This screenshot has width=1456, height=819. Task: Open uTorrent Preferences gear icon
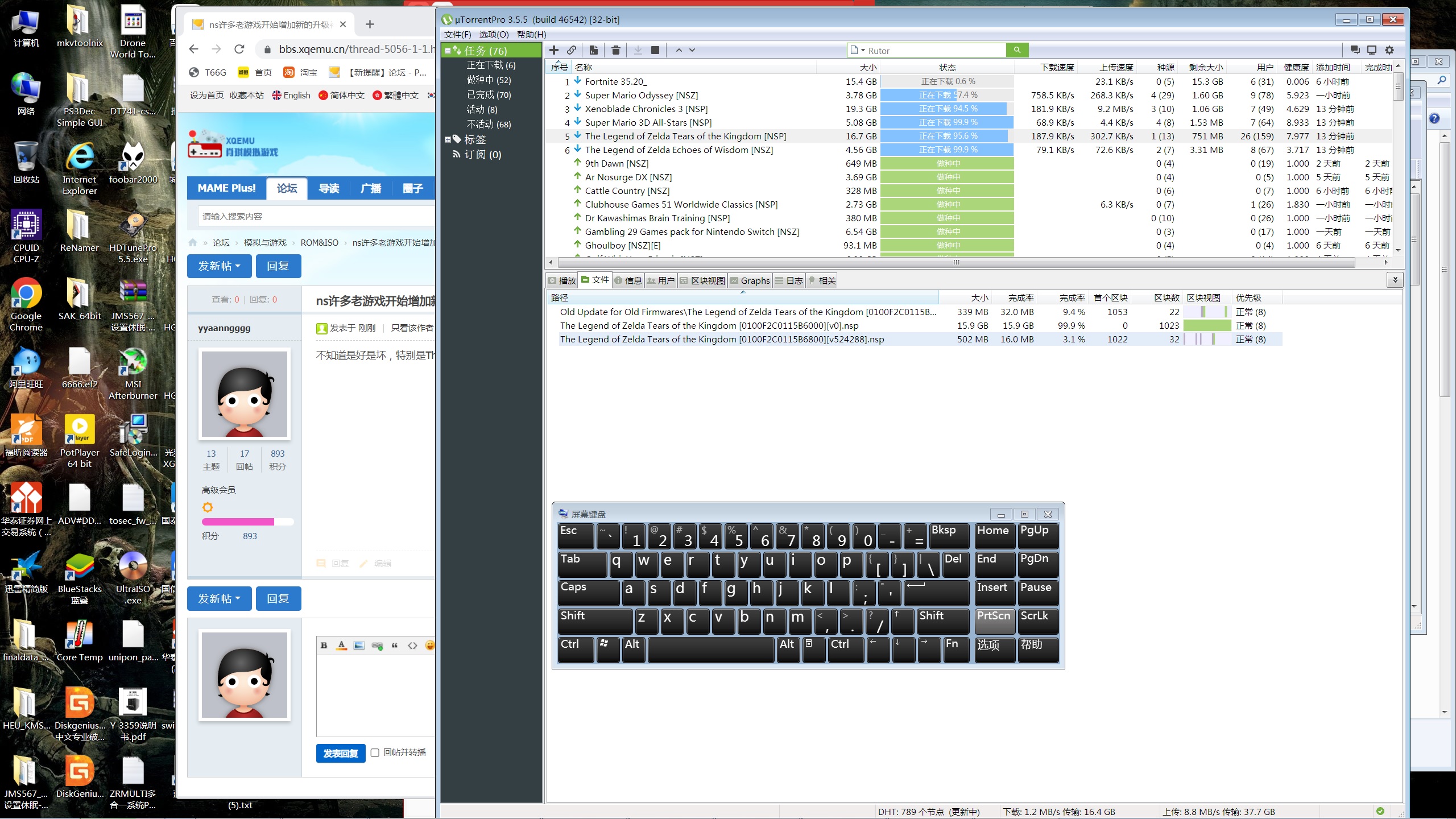(x=1389, y=50)
